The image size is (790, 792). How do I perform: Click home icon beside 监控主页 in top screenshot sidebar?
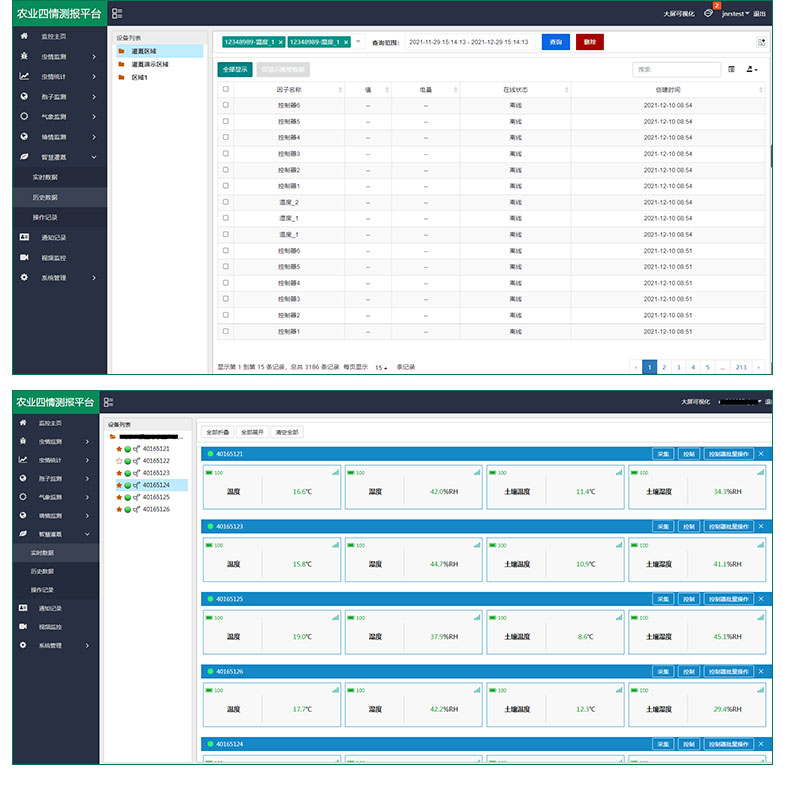(24, 36)
